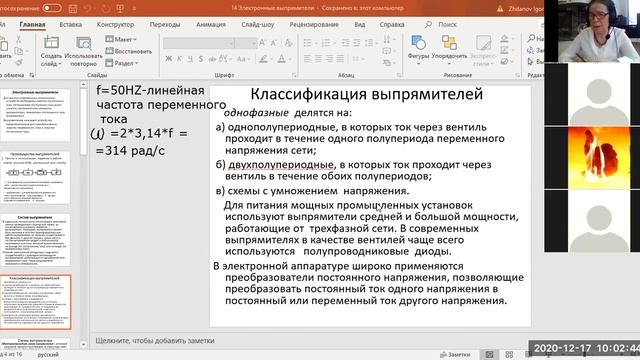Click the Increase Font Size icon
This screenshot has height=360, width=640.
(262, 43)
